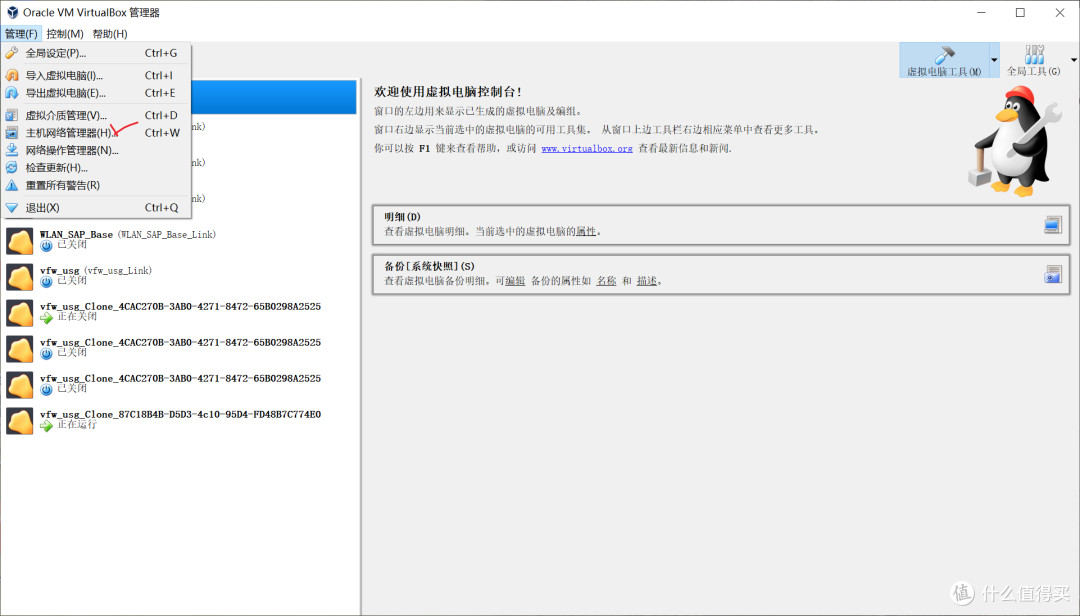
Task: Open 虚拟介质管理(V) media manager icon
Action: coord(12,115)
